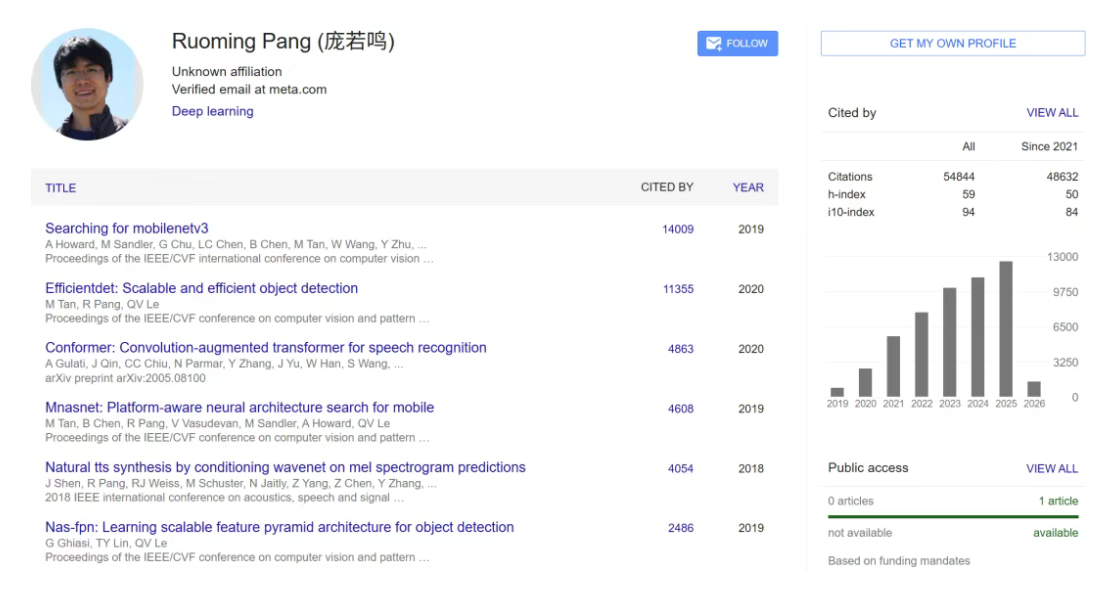
Task: Open the Searching for mobilenetv3 paper
Action: click(127, 228)
